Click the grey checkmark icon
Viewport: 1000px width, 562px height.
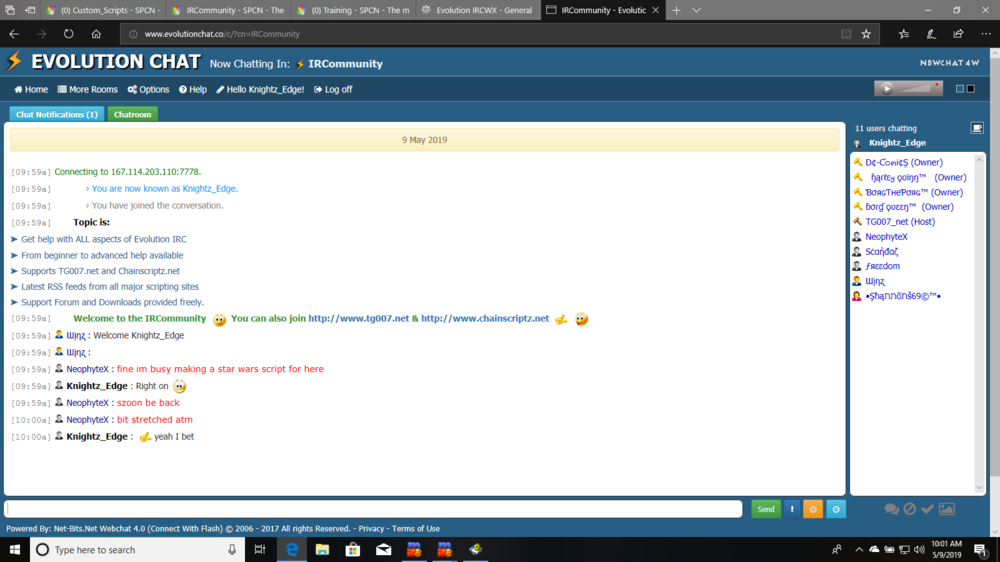click(x=928, y=508)
